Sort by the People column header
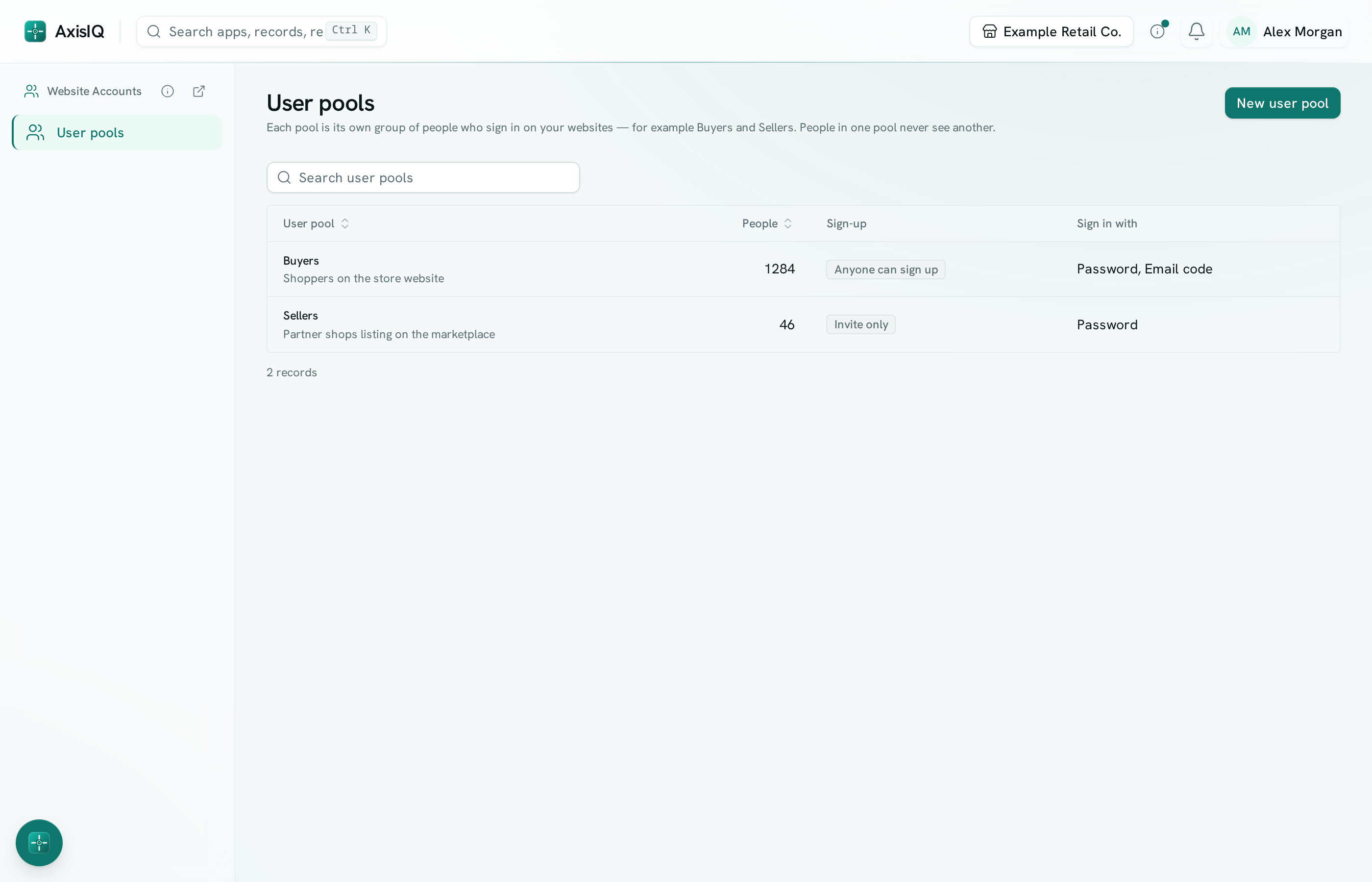 pos(767,223)
